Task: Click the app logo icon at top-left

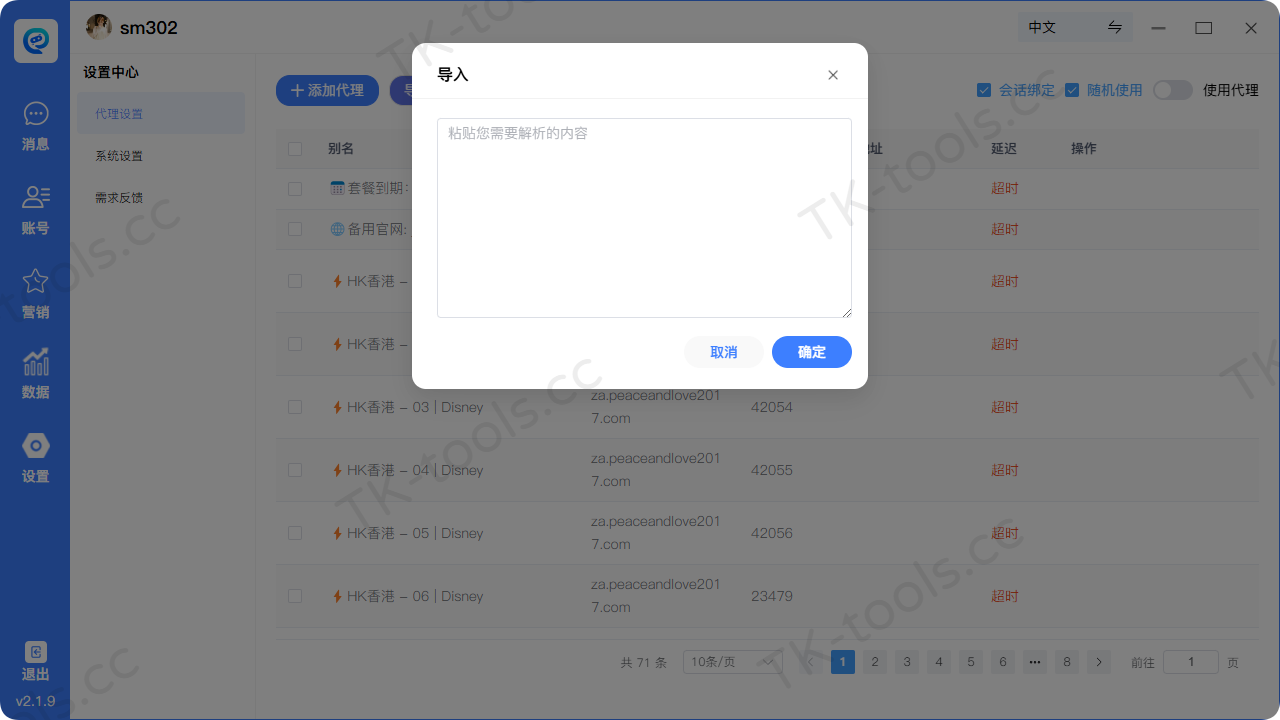Action: [x=35, y=40]
